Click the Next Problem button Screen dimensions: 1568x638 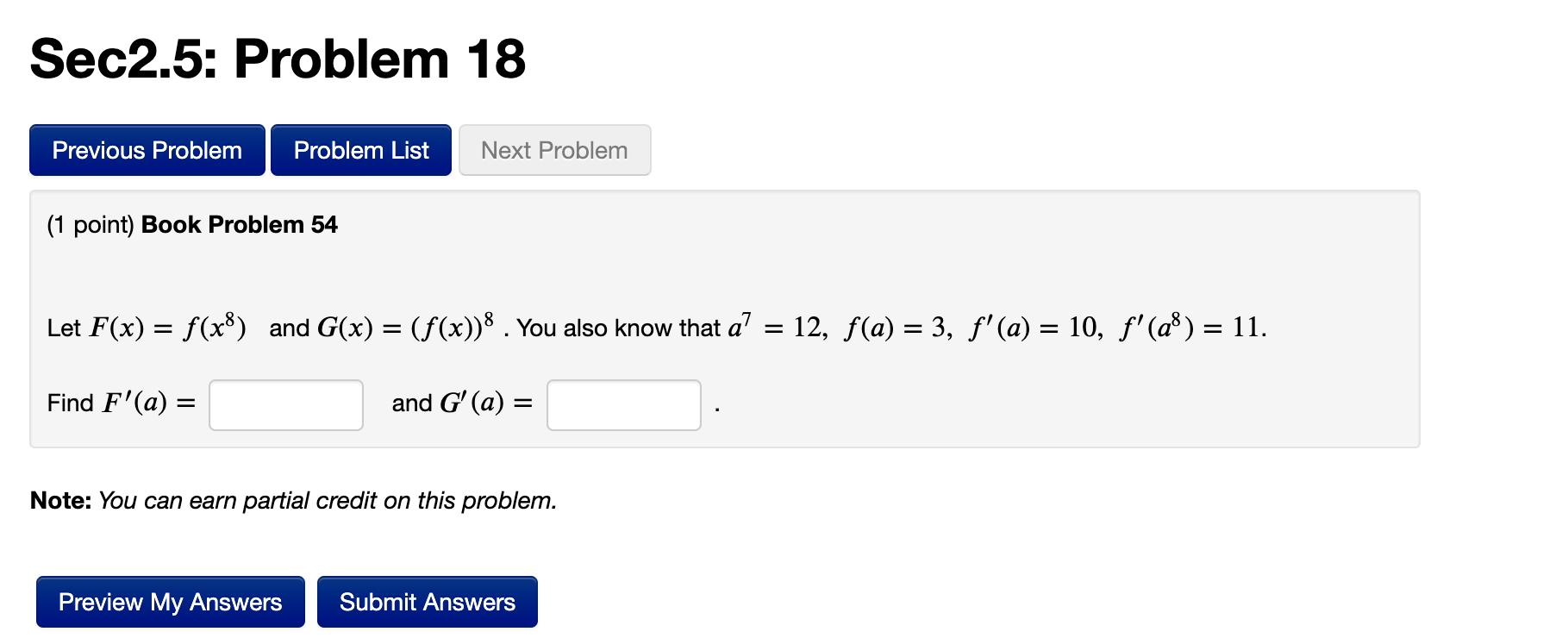tap(554, 150)
